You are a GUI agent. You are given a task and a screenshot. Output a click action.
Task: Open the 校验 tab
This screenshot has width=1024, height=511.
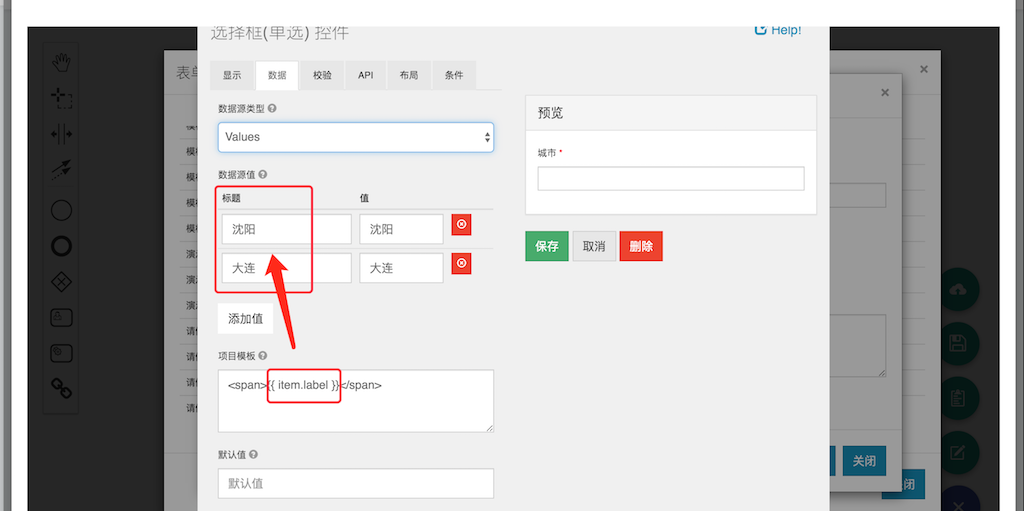[322, 76]
